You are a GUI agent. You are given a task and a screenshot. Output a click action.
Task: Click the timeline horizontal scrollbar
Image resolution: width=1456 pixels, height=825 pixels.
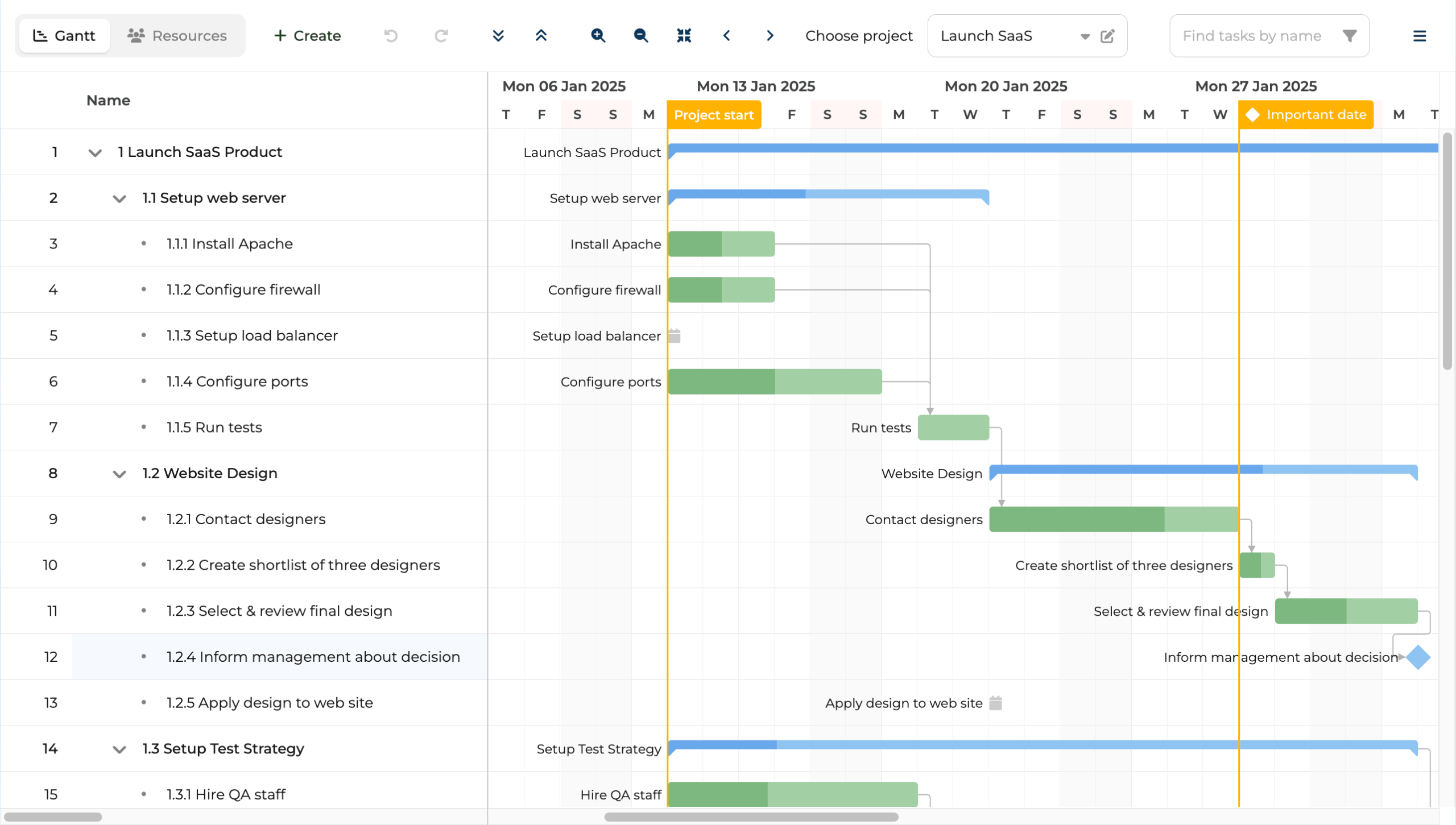pyautogui.click(x=751, y=817)
